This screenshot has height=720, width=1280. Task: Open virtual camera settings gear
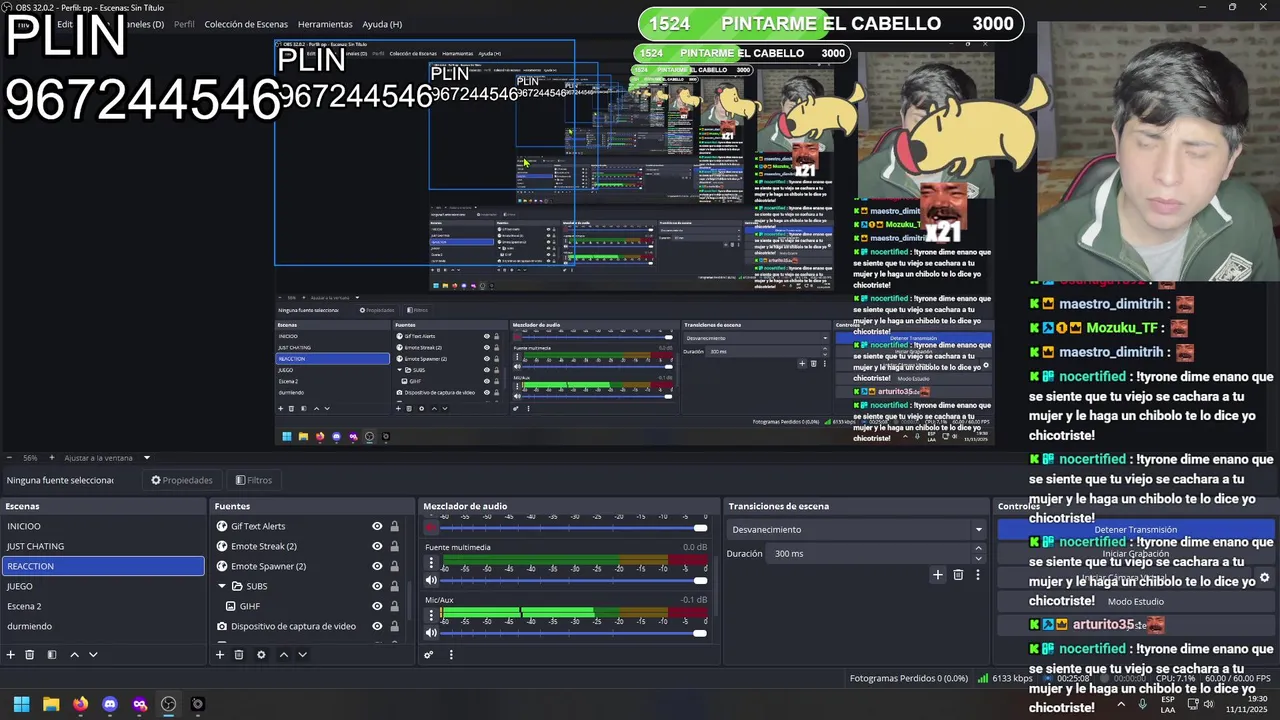[x=1265, y=578]
